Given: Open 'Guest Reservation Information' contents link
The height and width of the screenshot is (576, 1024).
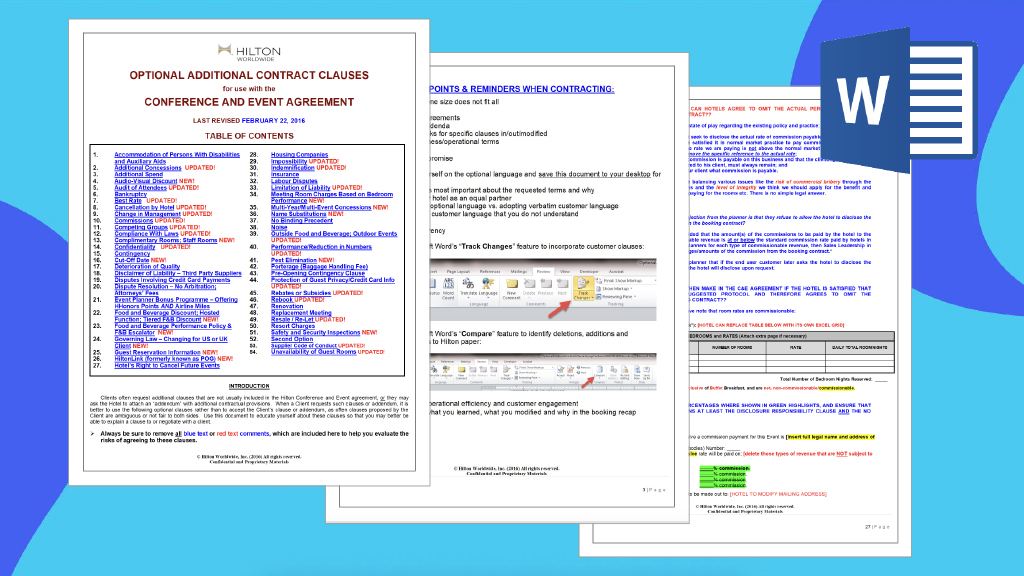Looking at the screenshot, I should 157,353.
